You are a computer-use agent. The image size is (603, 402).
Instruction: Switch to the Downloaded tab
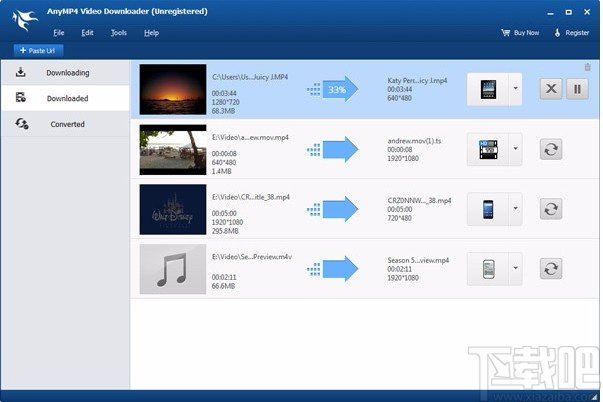click(65, 98)
